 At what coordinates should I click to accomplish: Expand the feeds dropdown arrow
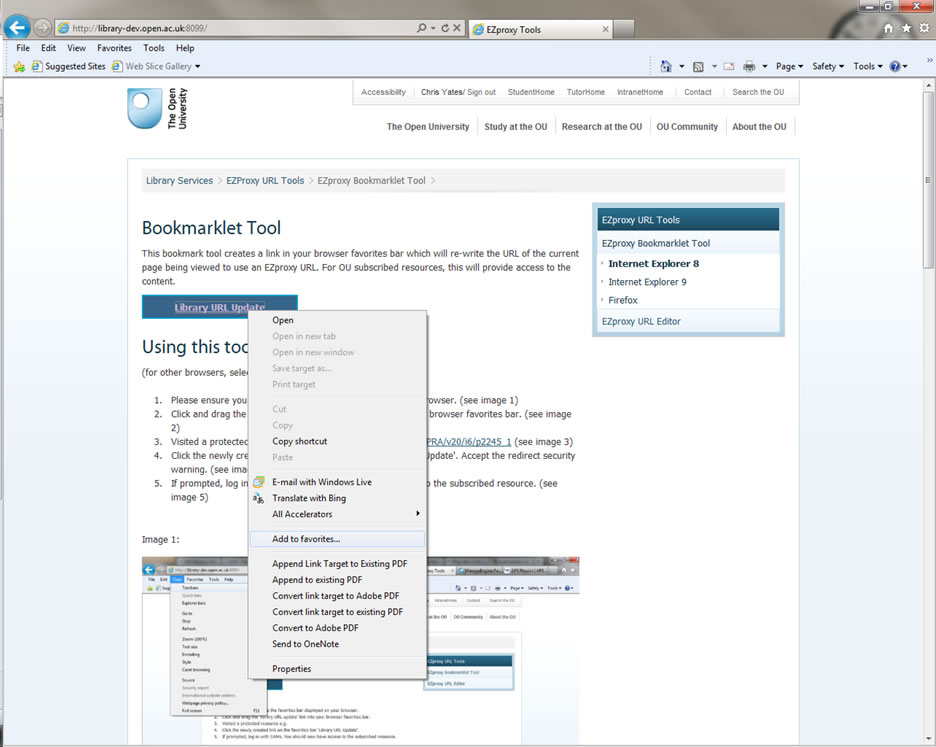click(714, 66)
